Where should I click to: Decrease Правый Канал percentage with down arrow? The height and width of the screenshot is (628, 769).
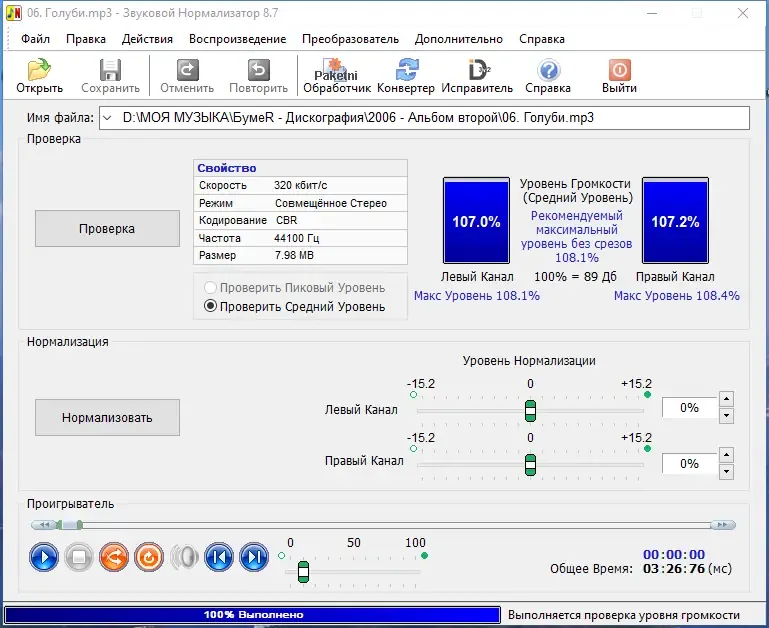click(726, 472)
